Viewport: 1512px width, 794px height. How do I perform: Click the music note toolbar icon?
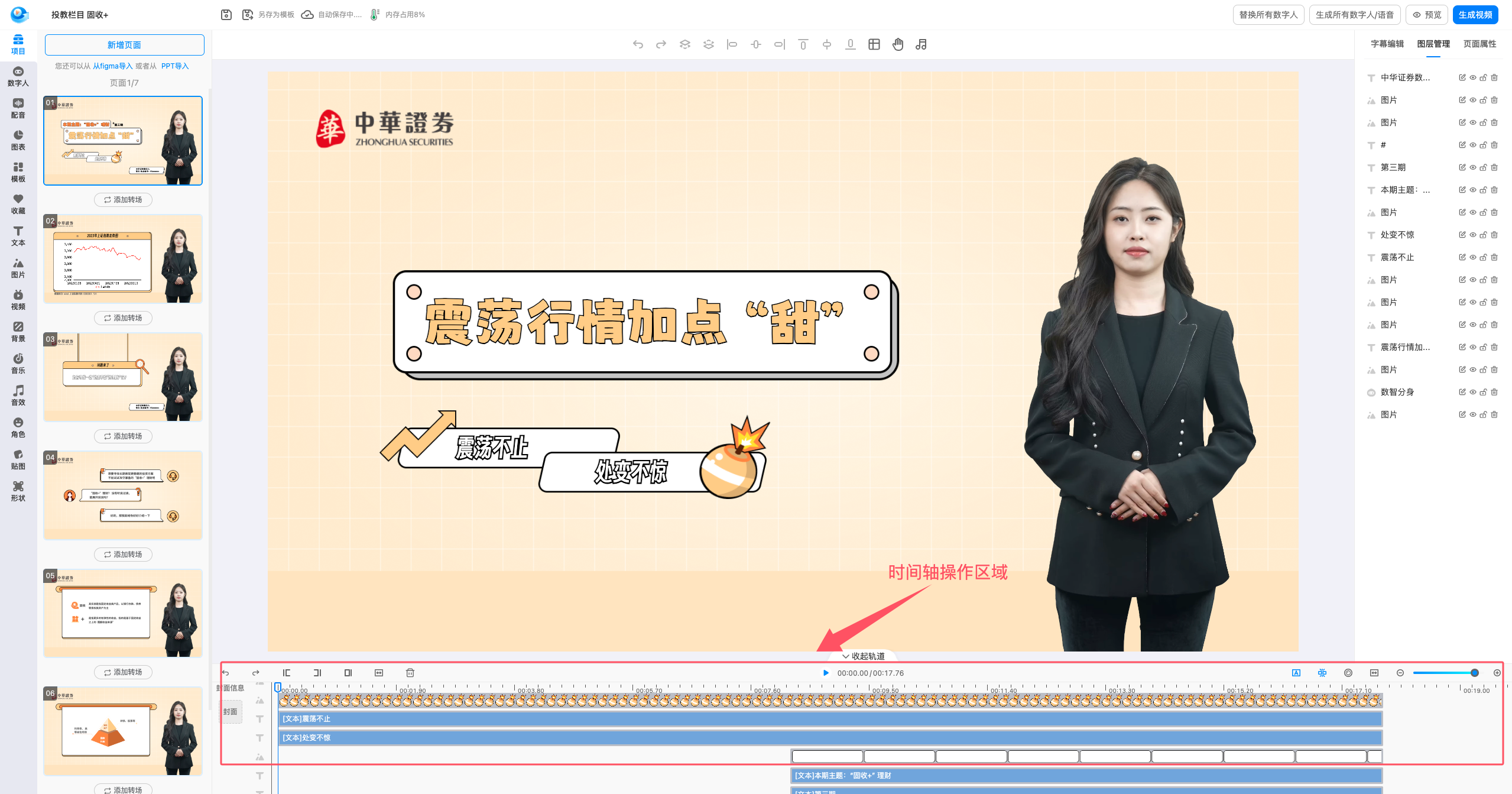coord(921,44)
